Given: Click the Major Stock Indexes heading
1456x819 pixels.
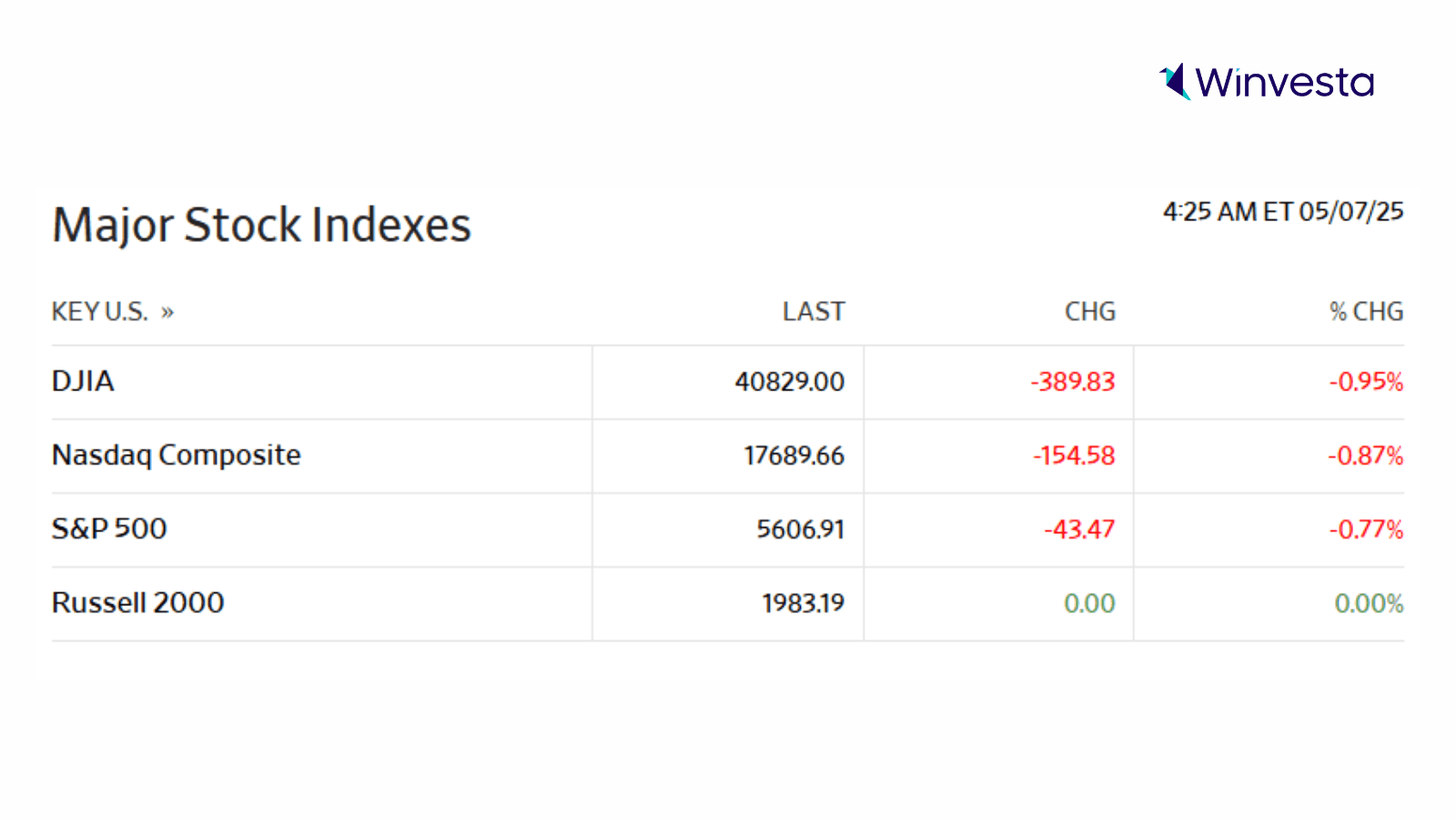Looking at the screenshot, I should tap(261, 225).
